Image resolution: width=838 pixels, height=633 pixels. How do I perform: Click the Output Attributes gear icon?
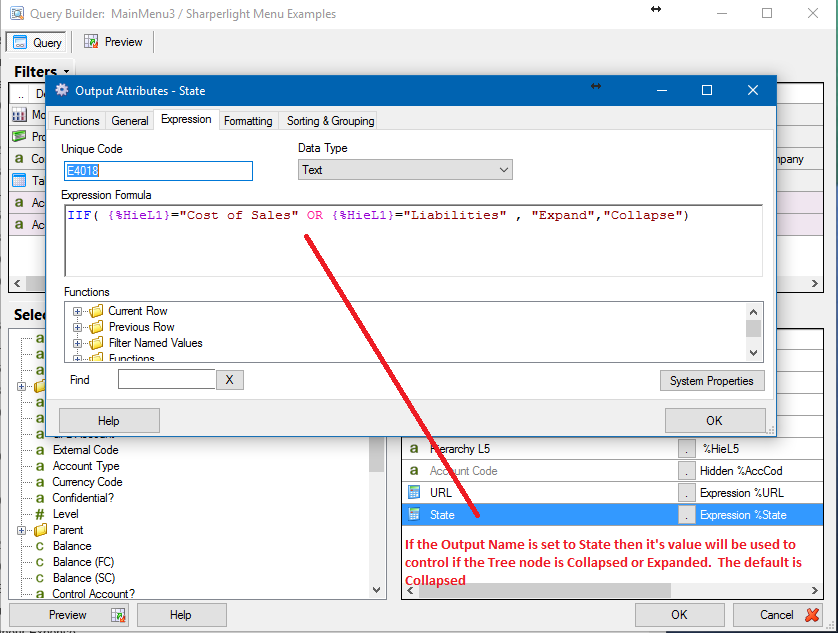coord(62,90)
